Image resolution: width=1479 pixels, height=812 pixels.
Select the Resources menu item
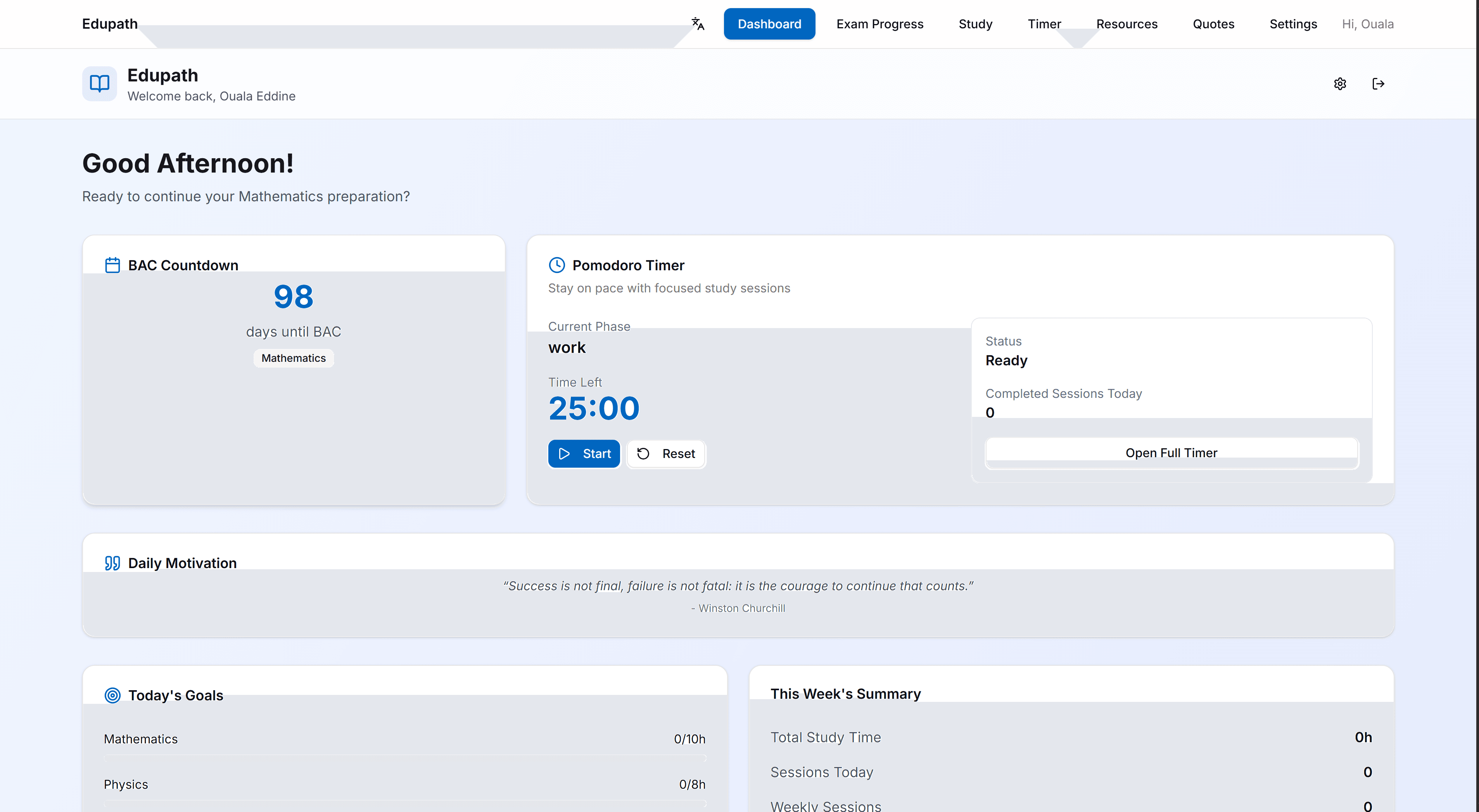(1127, 24)
